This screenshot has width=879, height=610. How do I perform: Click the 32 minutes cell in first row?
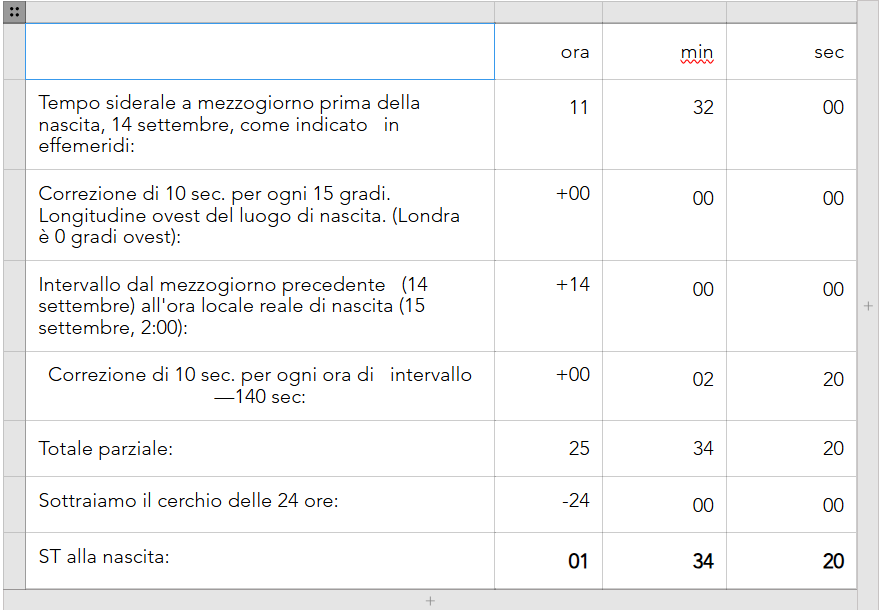664,124
